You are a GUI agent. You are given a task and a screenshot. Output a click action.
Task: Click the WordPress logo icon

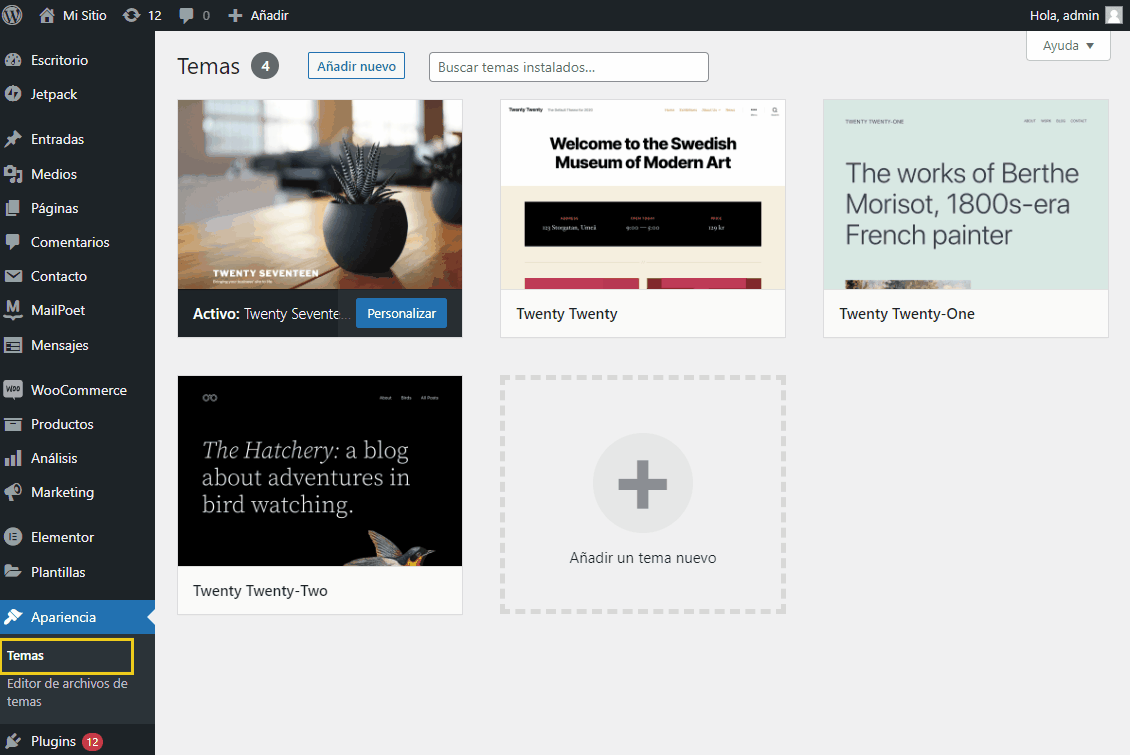[12, 15]
